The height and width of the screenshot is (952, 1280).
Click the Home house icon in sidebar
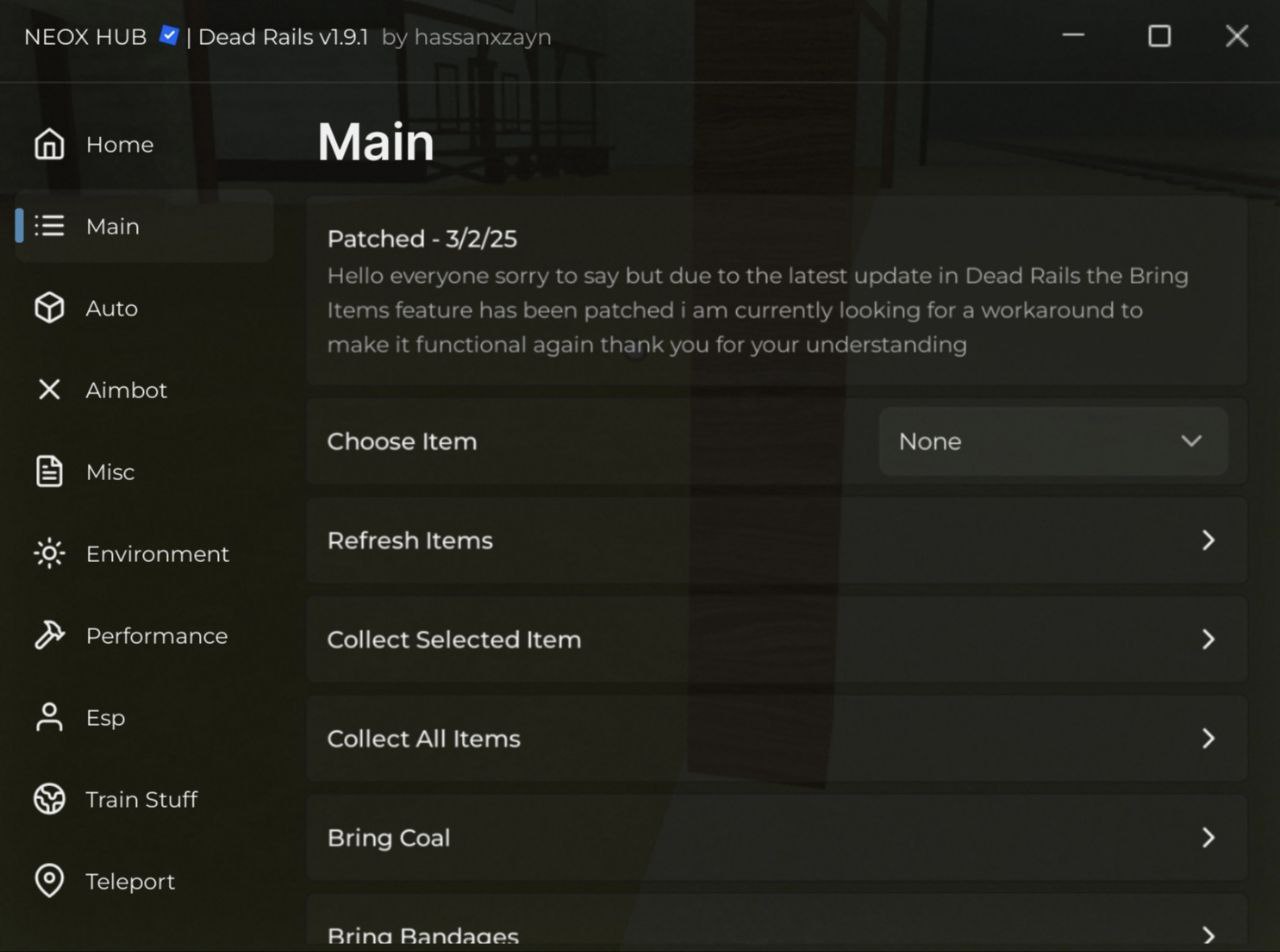[49, 144]
